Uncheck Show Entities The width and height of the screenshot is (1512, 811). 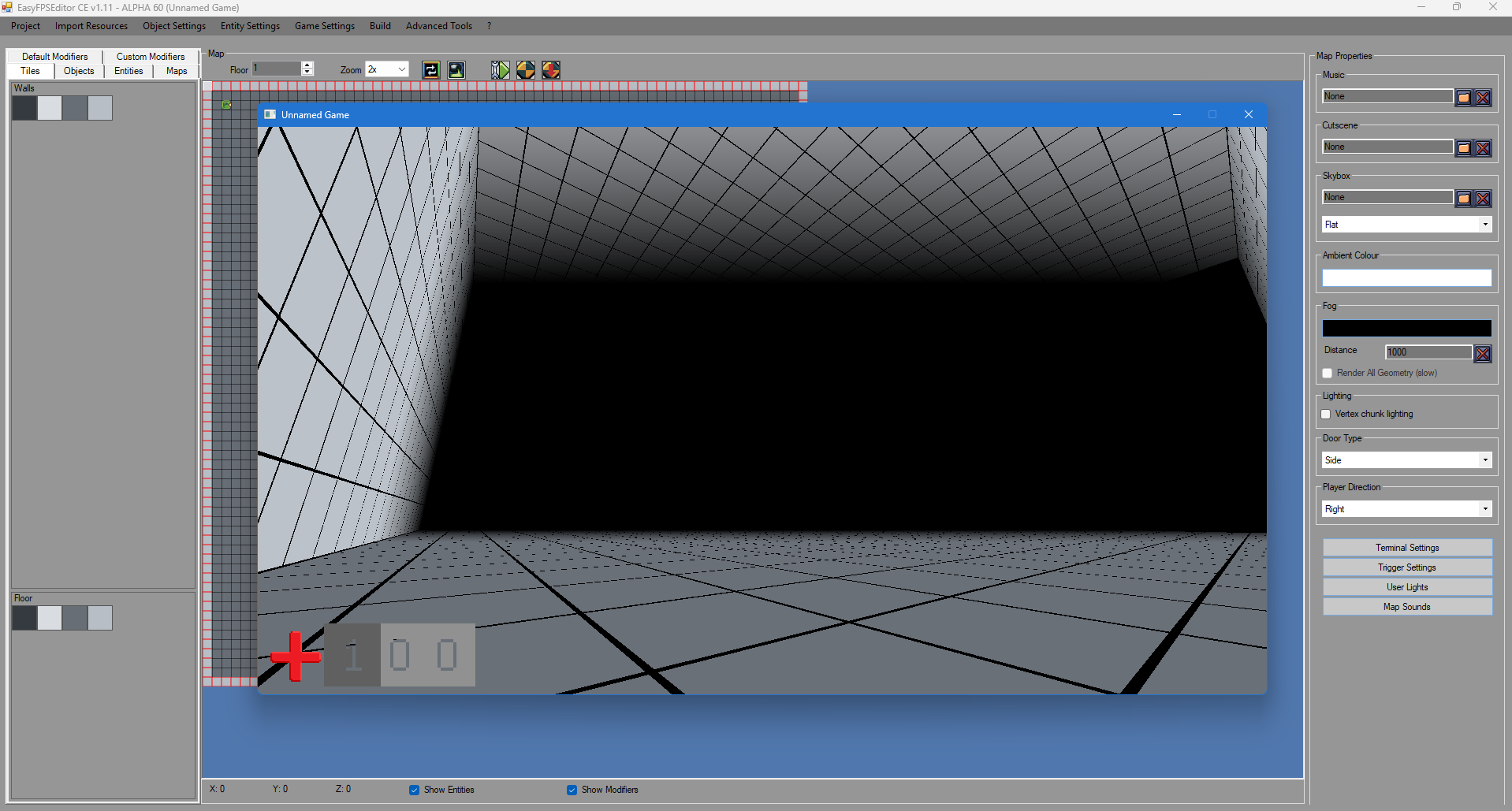coord(414,791)
